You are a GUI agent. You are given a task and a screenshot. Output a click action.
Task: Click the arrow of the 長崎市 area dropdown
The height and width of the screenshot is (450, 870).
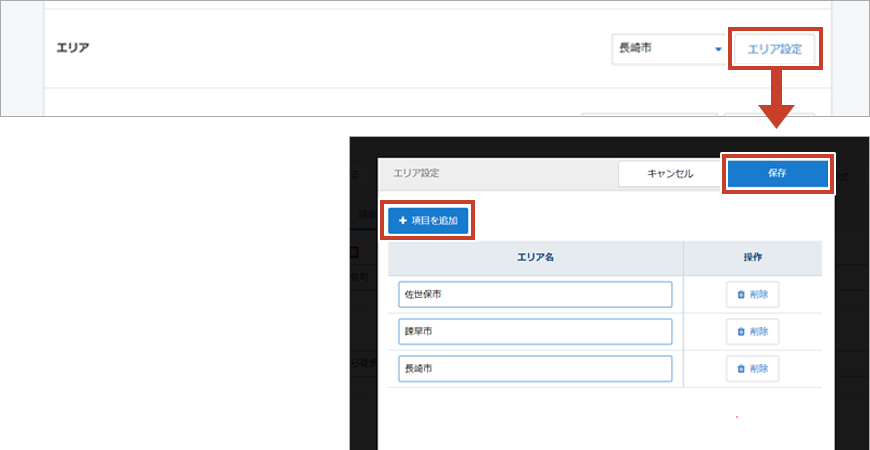coord(717,49)
